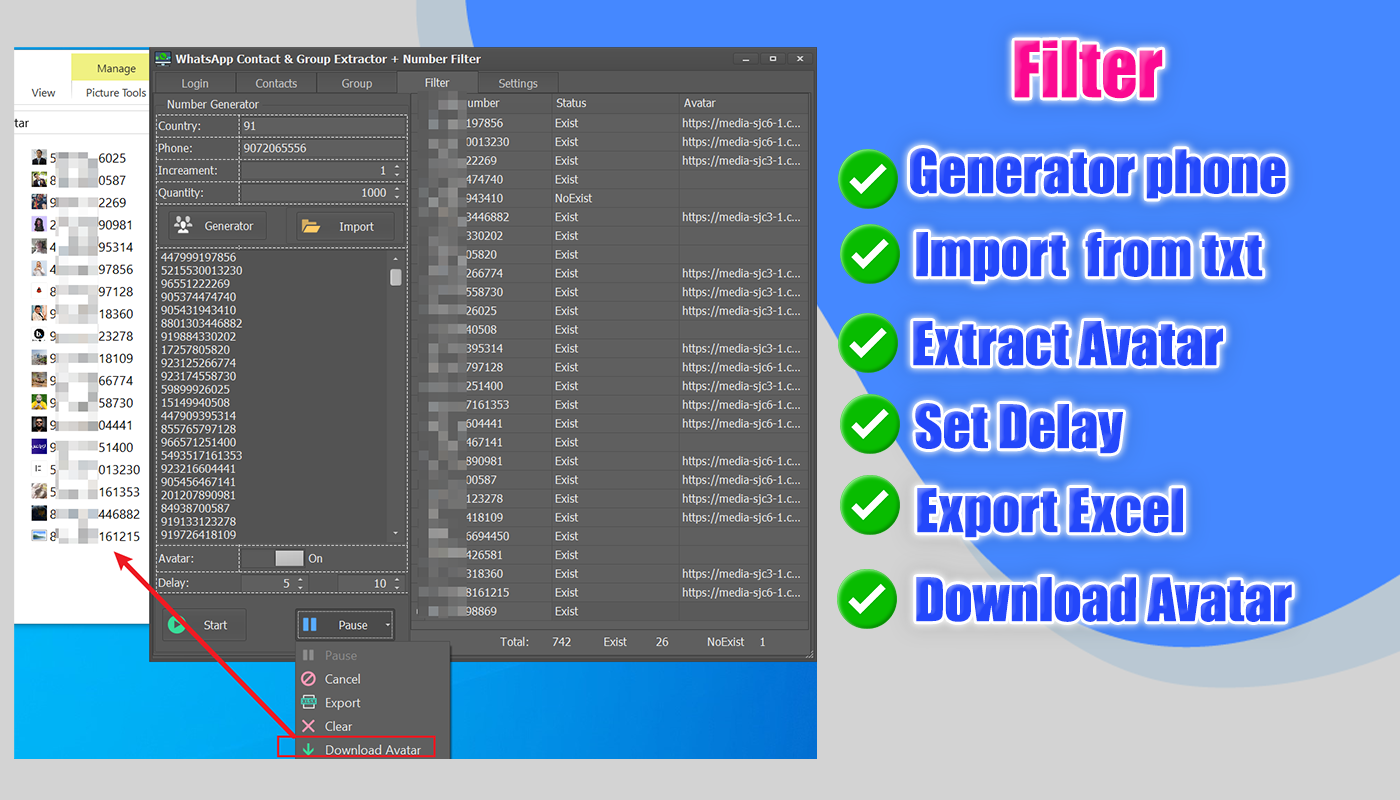Sort by the Avatar column header

click(x=743, y=103)
